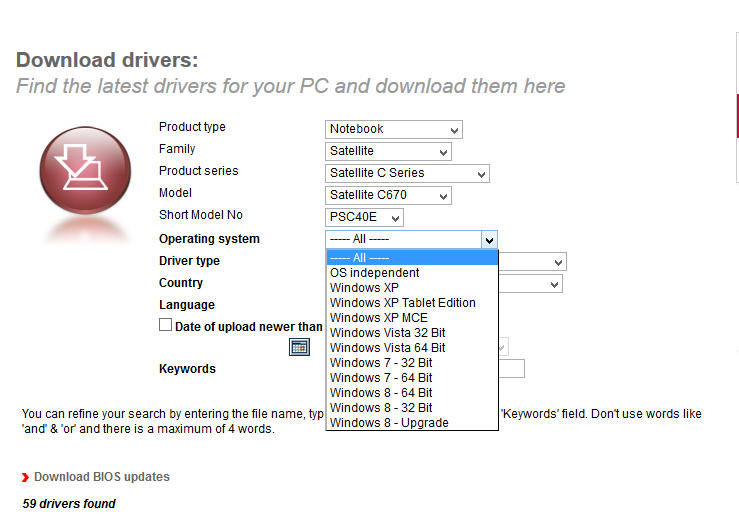Open the Short Model No dropdown
739x517 pixels.
pos(365,217)
